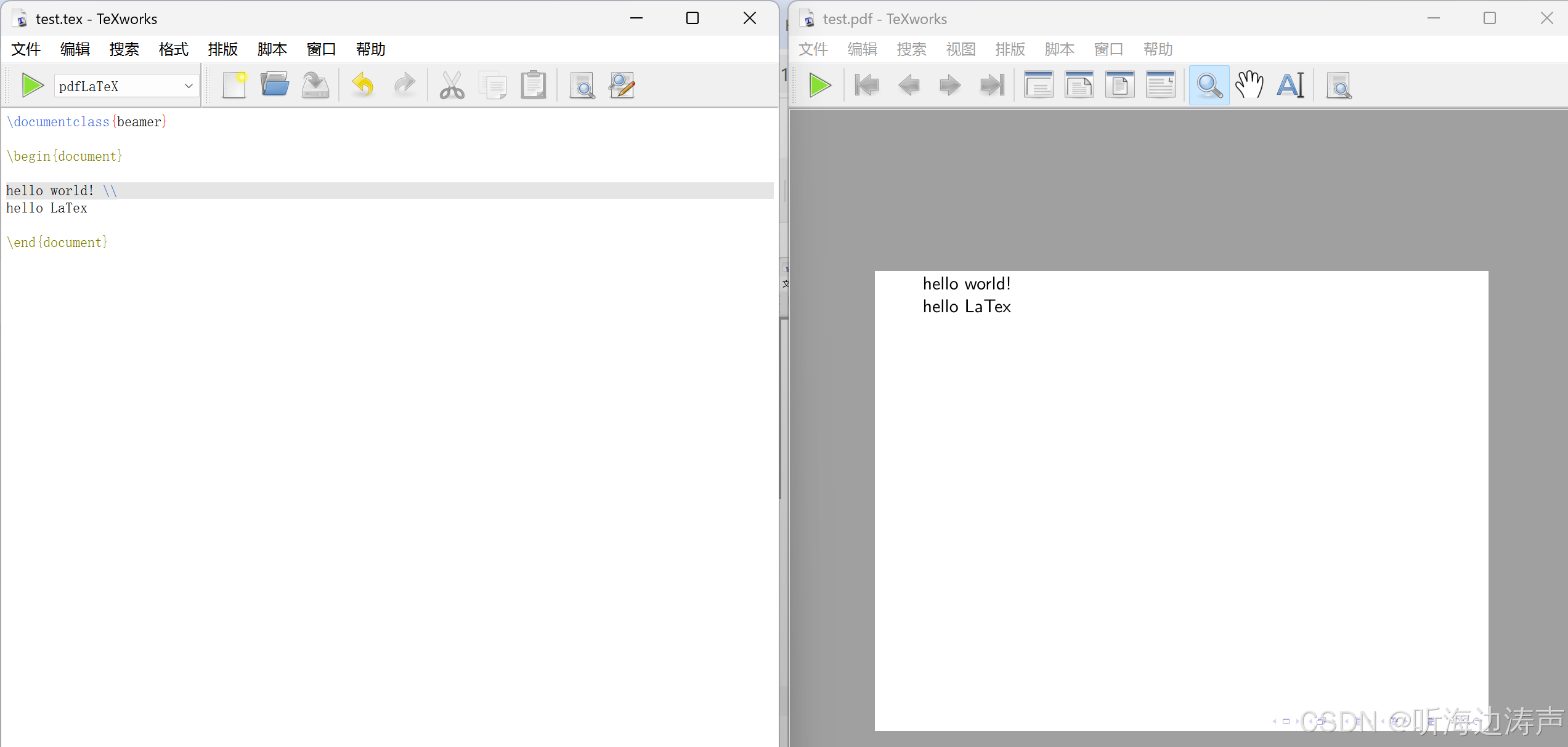The width and height of the screenshot is (1568, 747).
Task: Toggle the hand scroll tool in PDF viewer
Action: point(1249,86)
